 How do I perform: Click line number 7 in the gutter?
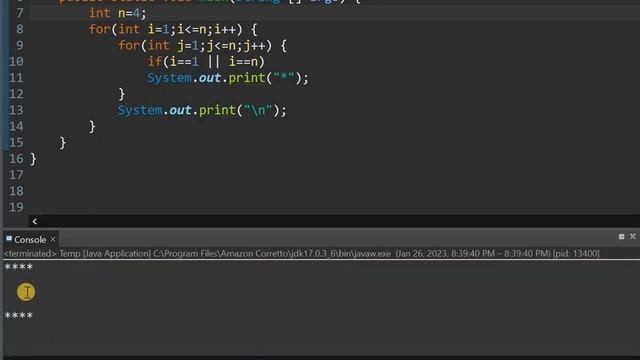(20, 13)
